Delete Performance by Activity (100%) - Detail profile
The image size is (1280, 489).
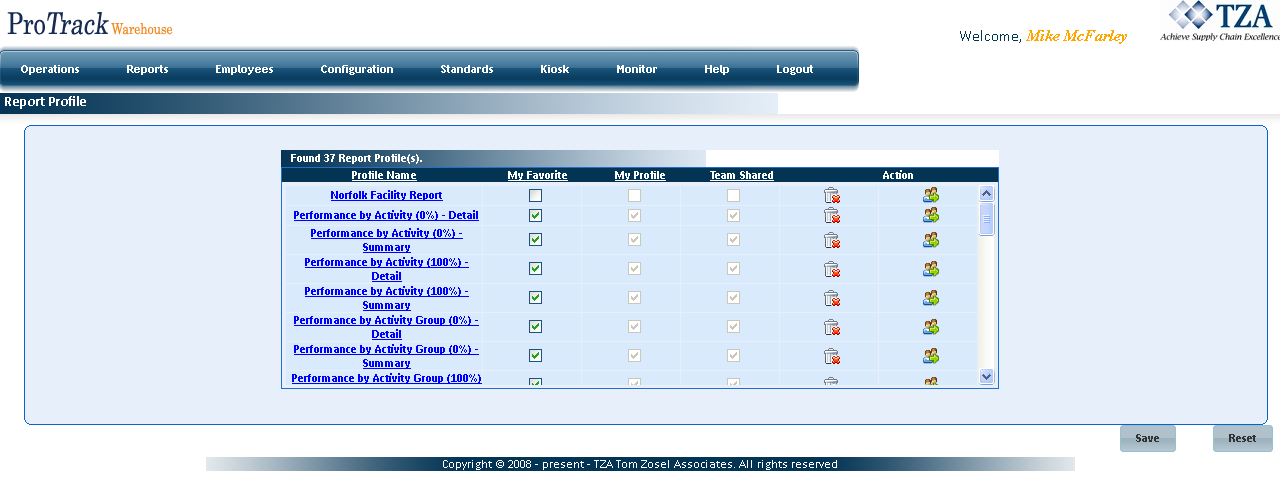pyautogui.click(x=831, y=269)
